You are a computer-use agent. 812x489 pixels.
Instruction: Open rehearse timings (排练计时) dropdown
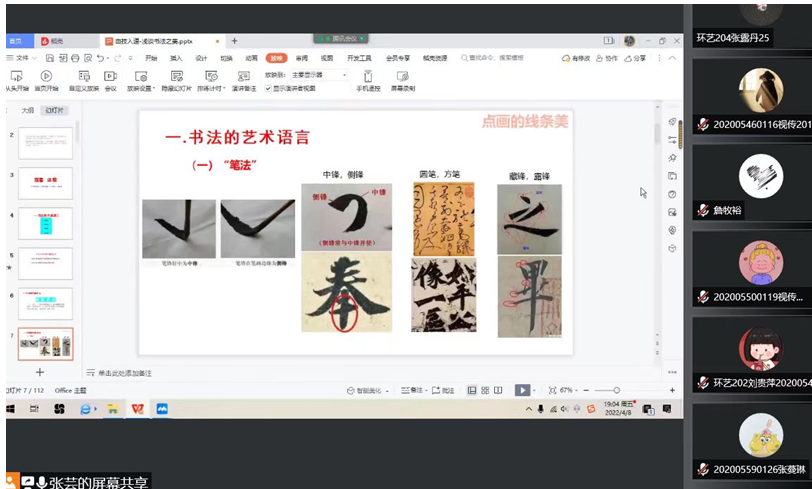click(x=211, y=81)
